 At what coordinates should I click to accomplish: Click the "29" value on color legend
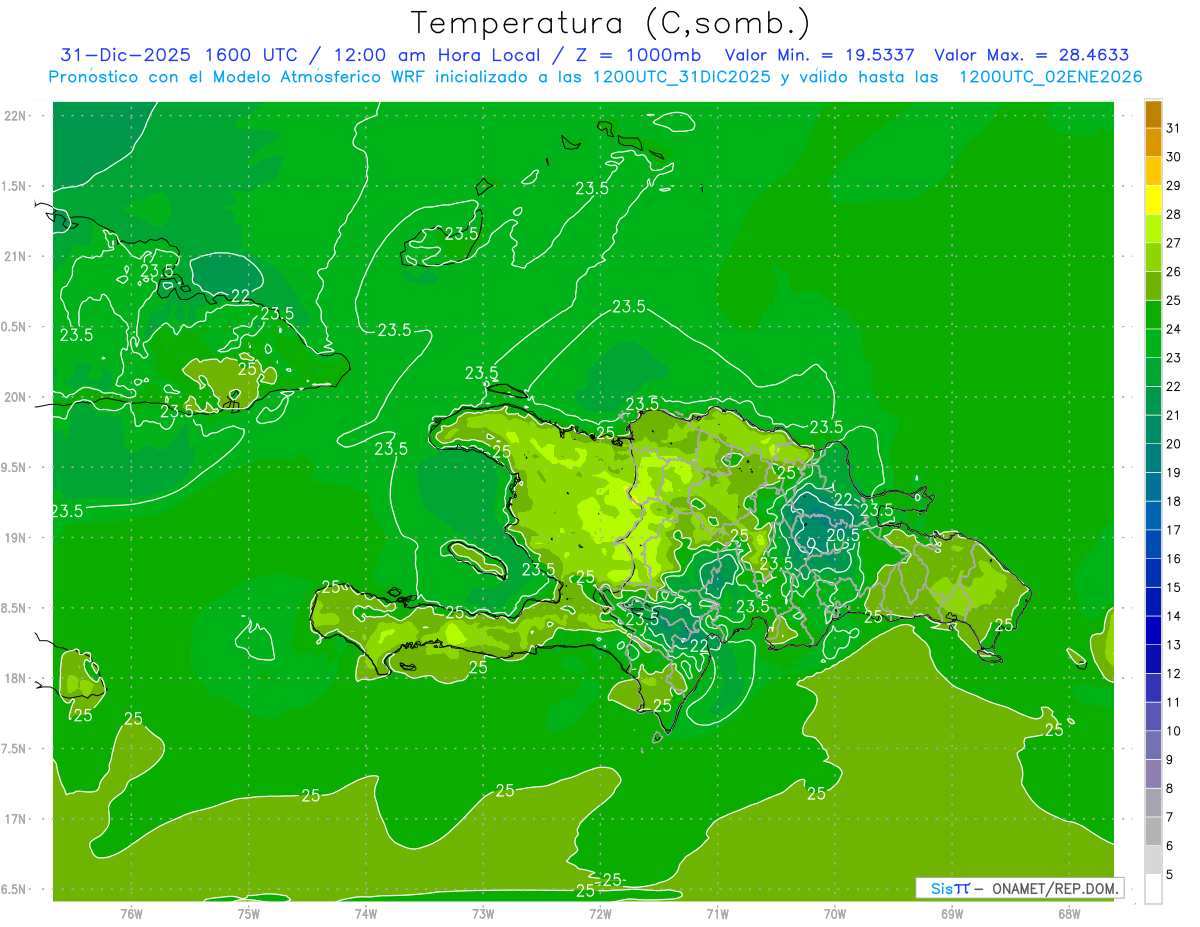(1173, 186)
